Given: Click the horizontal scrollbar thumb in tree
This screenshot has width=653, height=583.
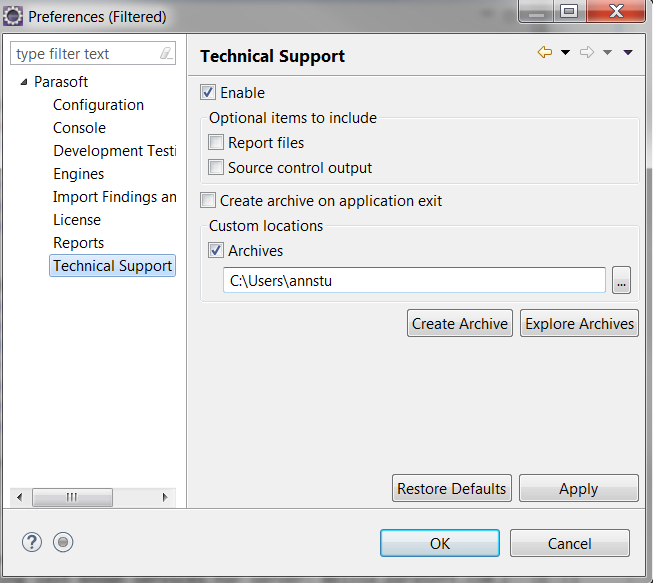Looking at the screenshot, I should coord(72,497).
